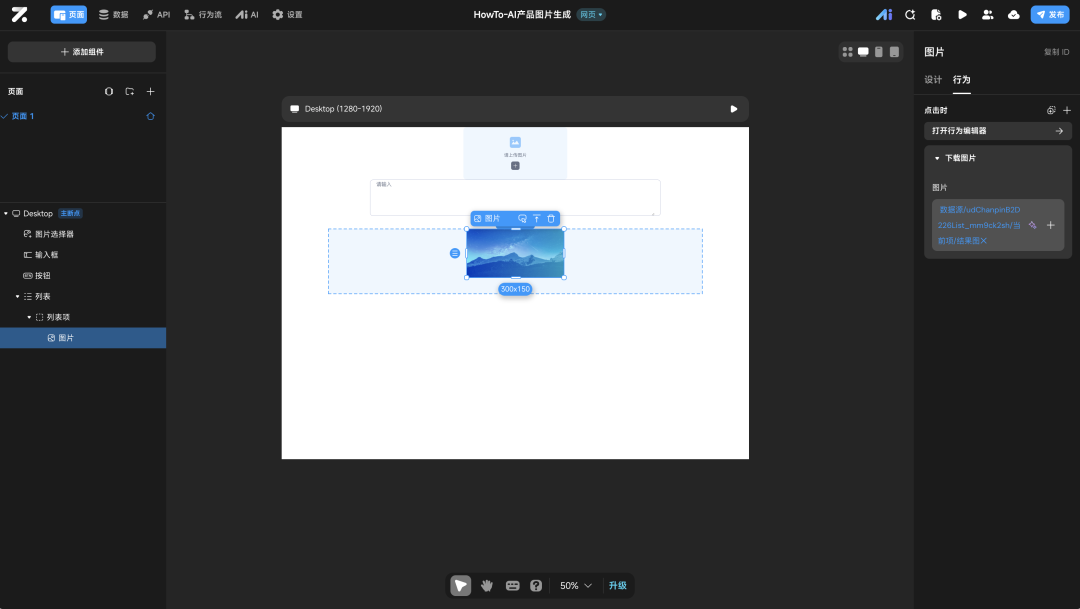Open the help question mark icon
Viewport: 1080px width, 609px height.
point(536,586)
